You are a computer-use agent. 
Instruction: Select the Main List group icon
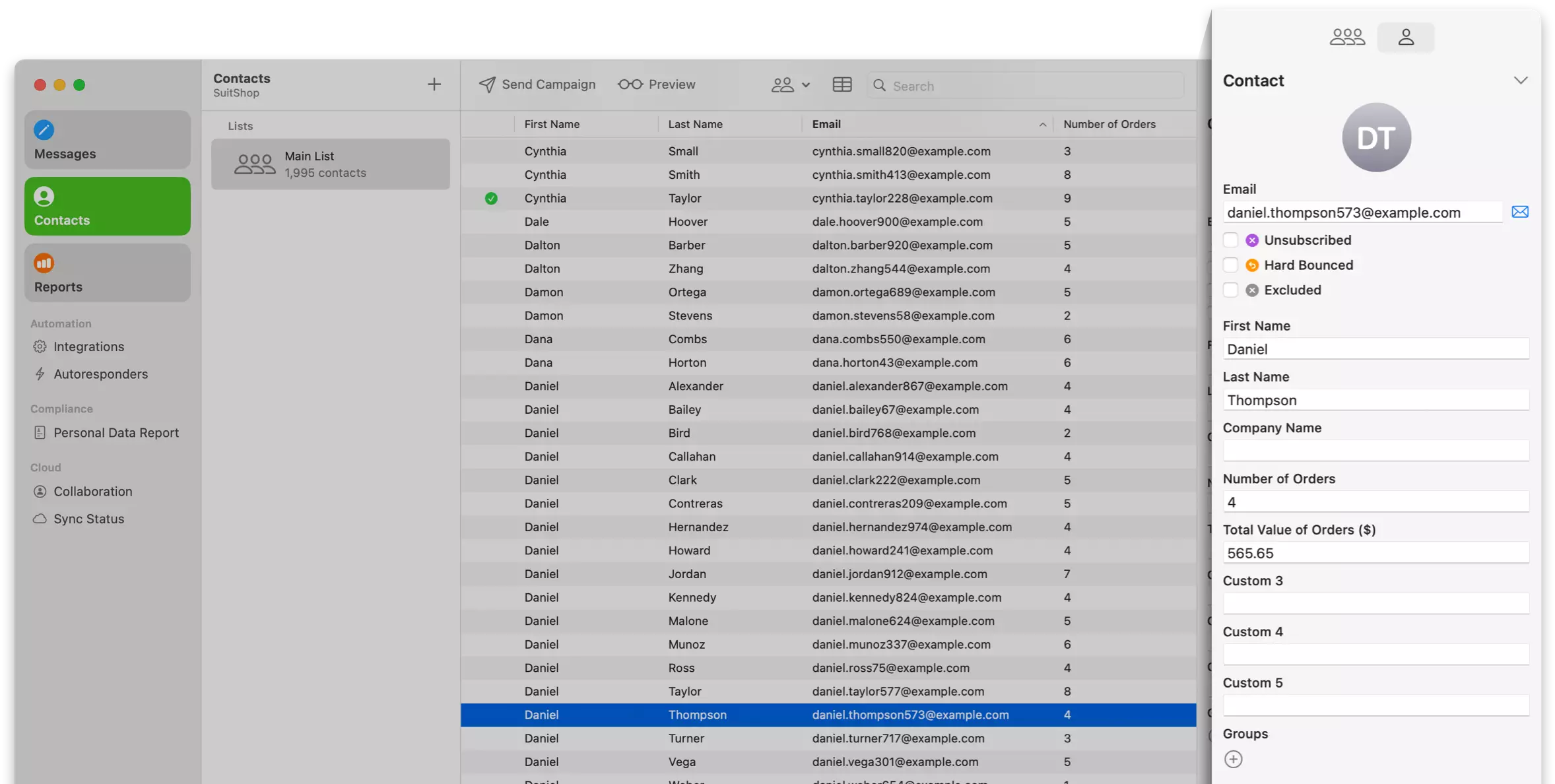255,164
